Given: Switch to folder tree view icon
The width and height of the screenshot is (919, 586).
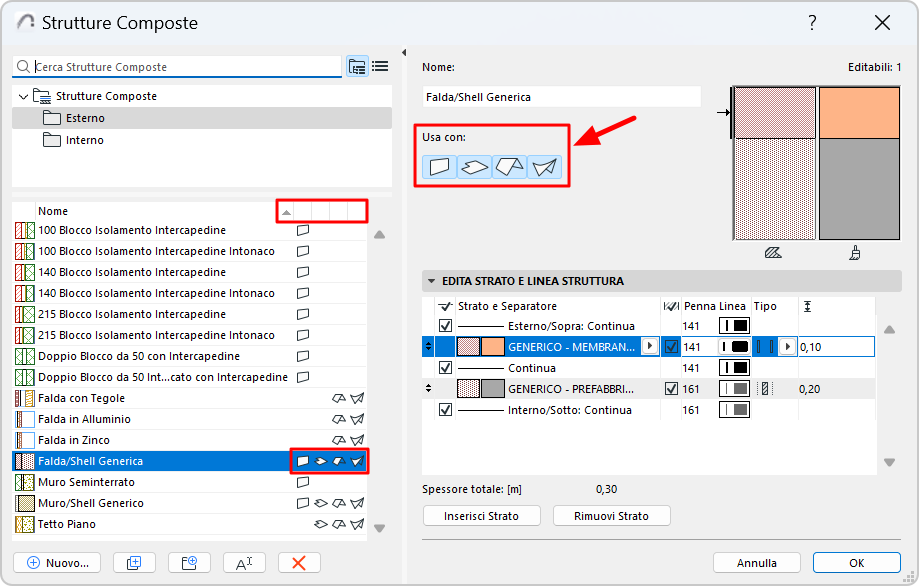Looking at the screenshot, I should tap(357, 66).
